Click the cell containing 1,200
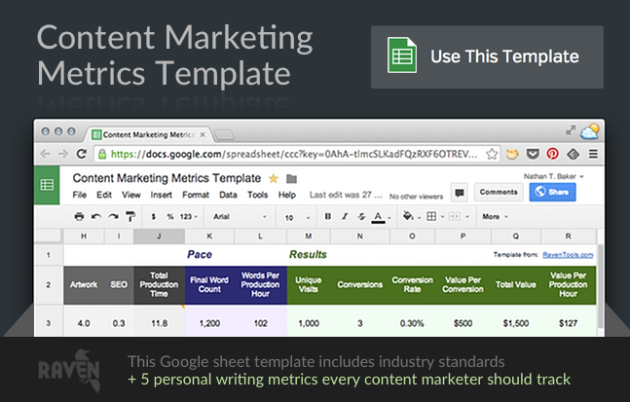Screen dimensions: 630x402 point(209,323)
